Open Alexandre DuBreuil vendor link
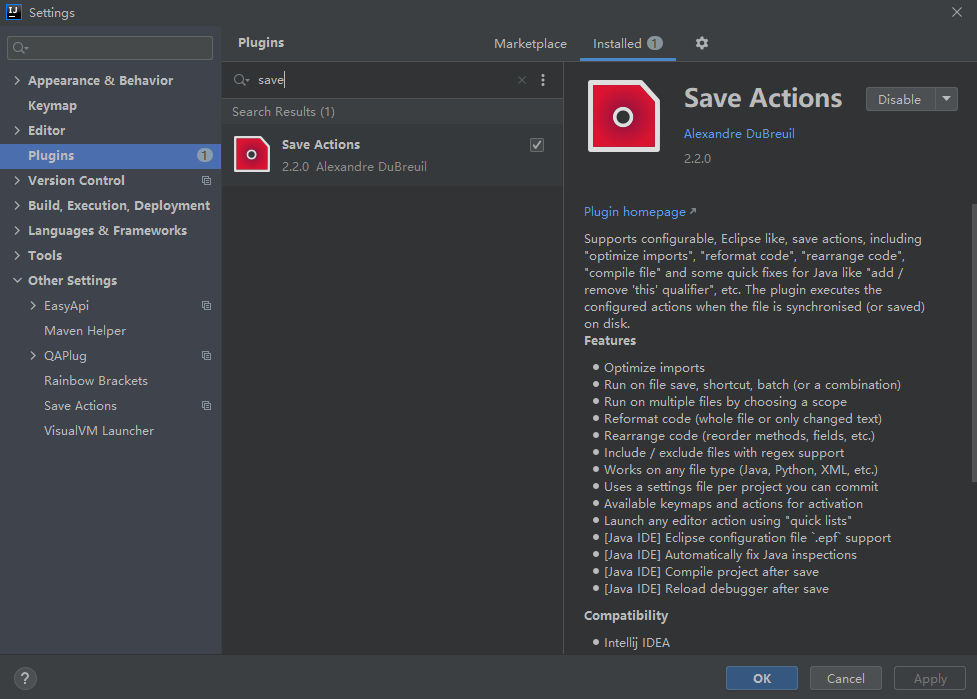The width and height of the screenshot is (977, 699). click(x=739, y=133)
